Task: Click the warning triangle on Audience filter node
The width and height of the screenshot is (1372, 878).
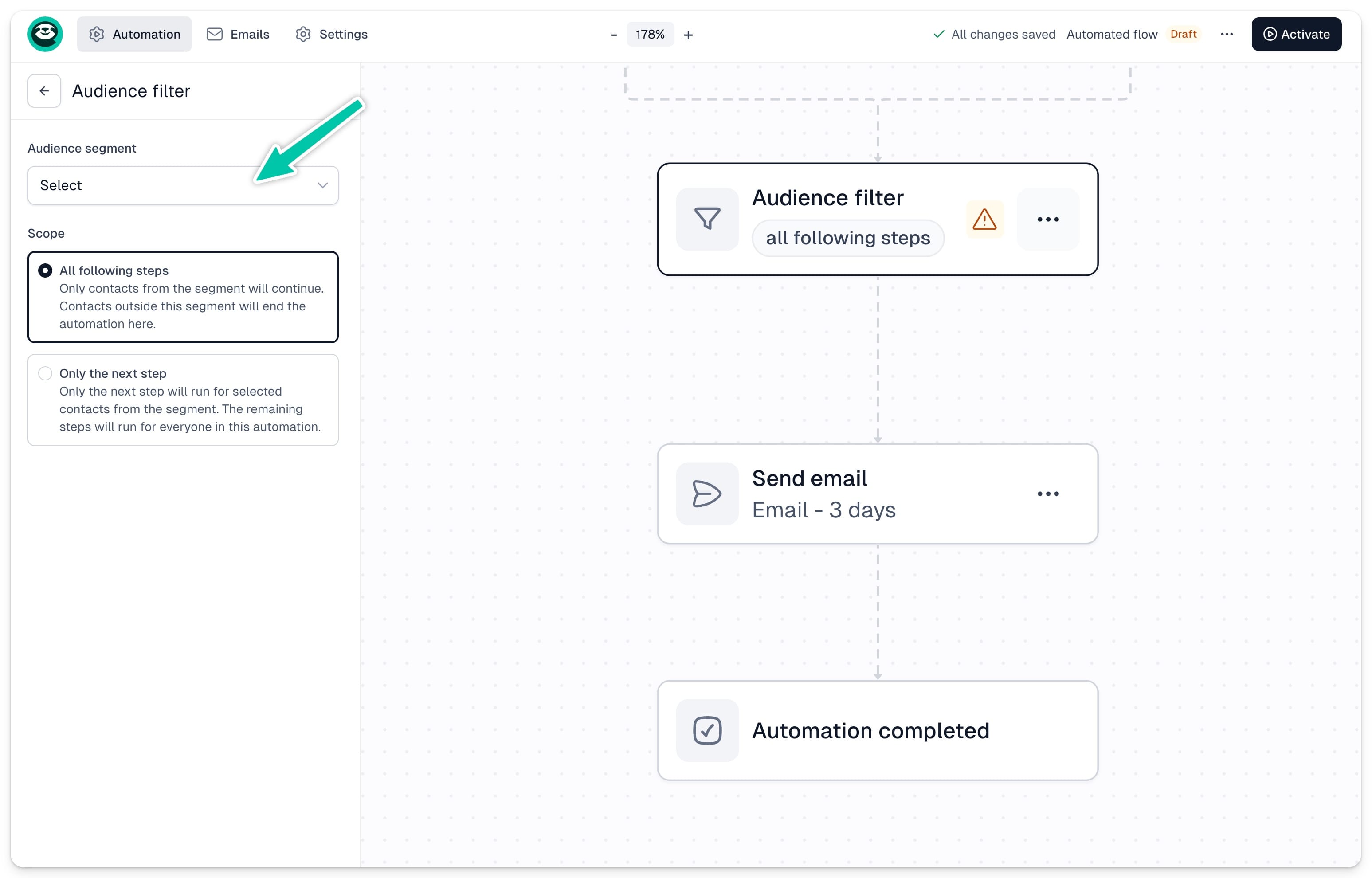Action: coord(984,219)
